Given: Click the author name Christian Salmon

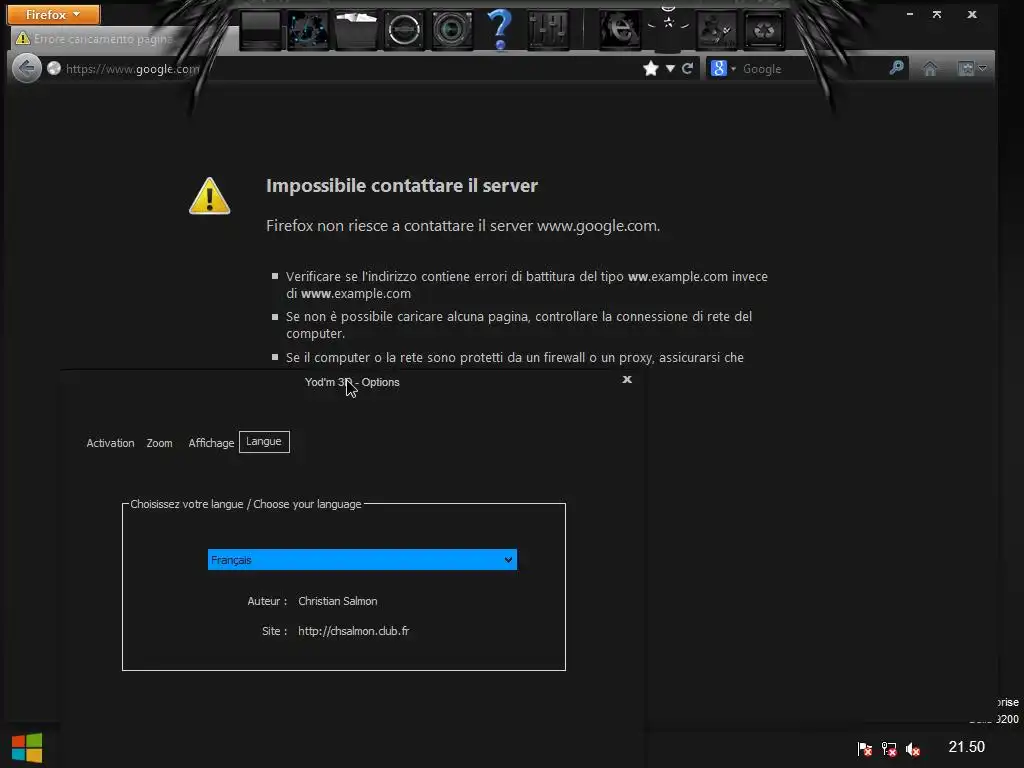Looking at the screenshot, I should click(338, 601).
